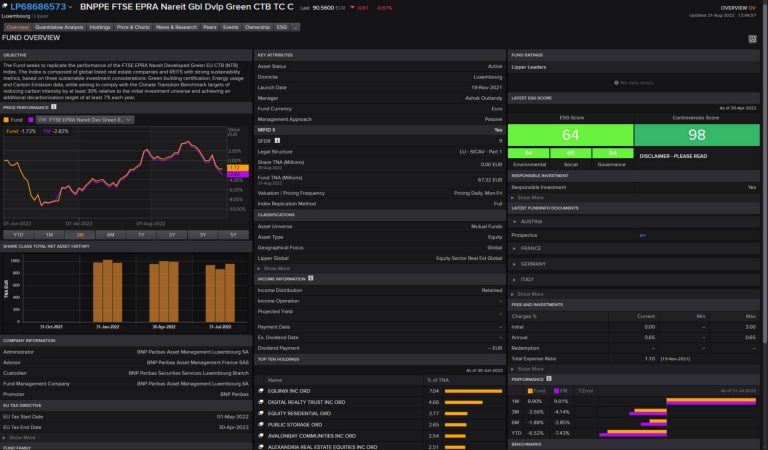Click the T.Error column header in Performance
Image resolution: width=768 pixels, height=450 pixels.
[586, 391]
